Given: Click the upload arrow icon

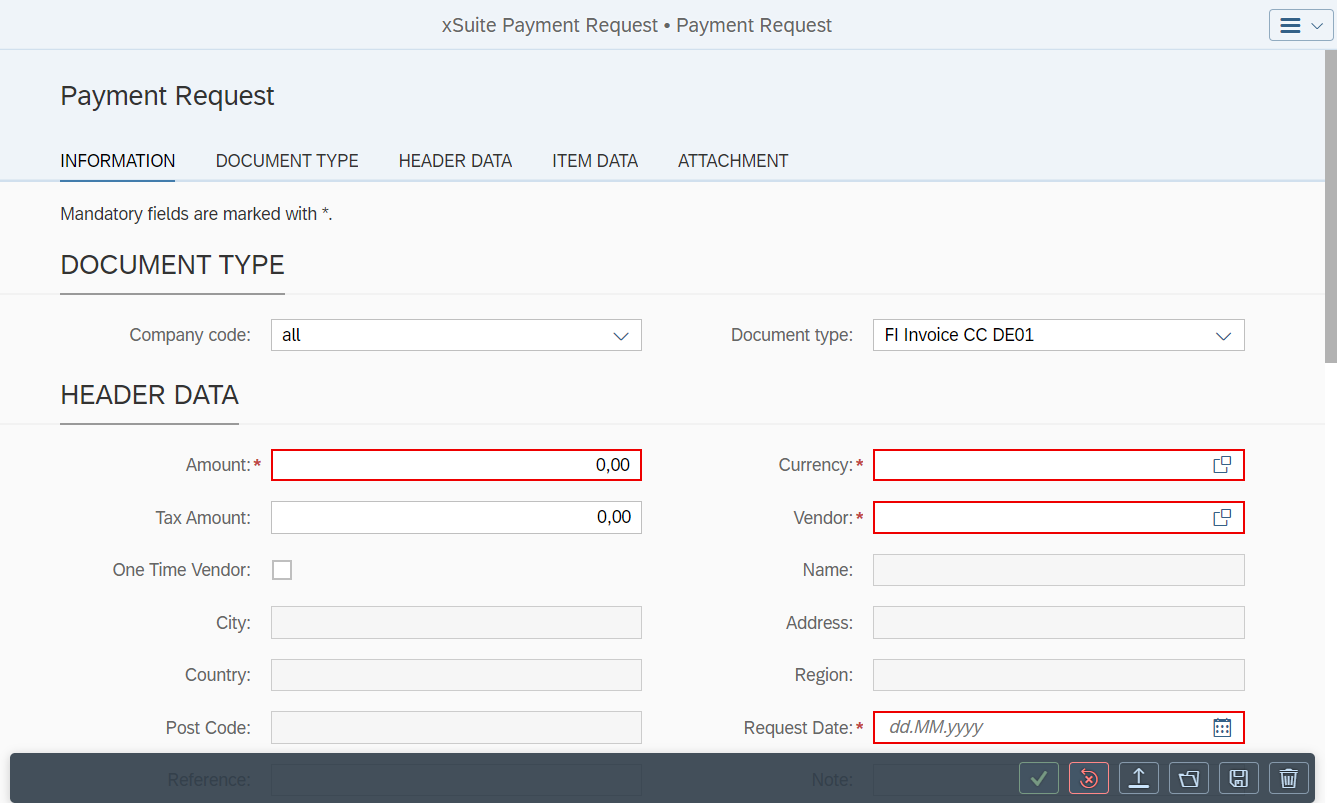Looking at the screenshot, I should tap(1139, 778).
